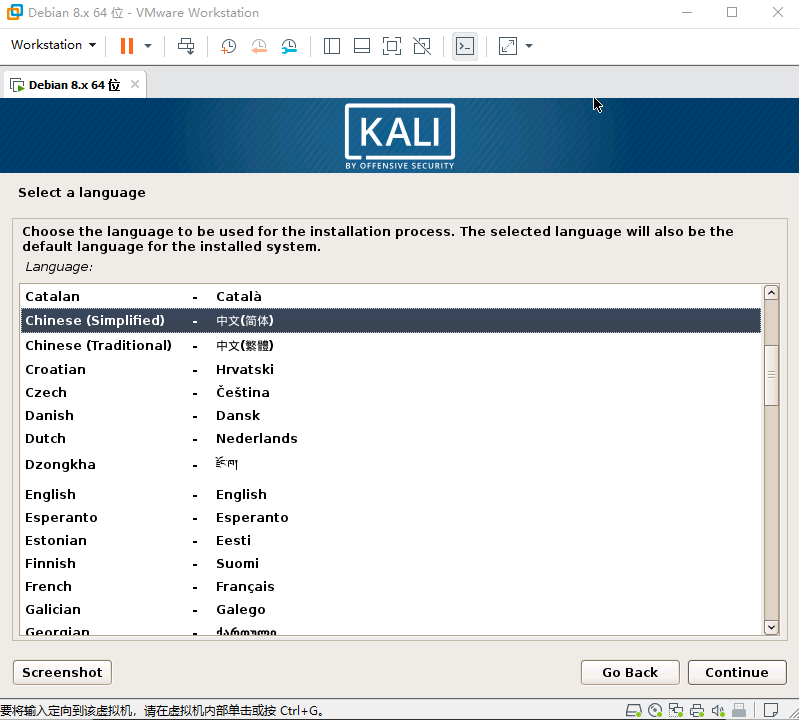Image resolution: width=799 pixels, height=720 pixels.
Task: Open the power options dropdown beside Pause
Action: pyautogui.click(x=148, y=46)
